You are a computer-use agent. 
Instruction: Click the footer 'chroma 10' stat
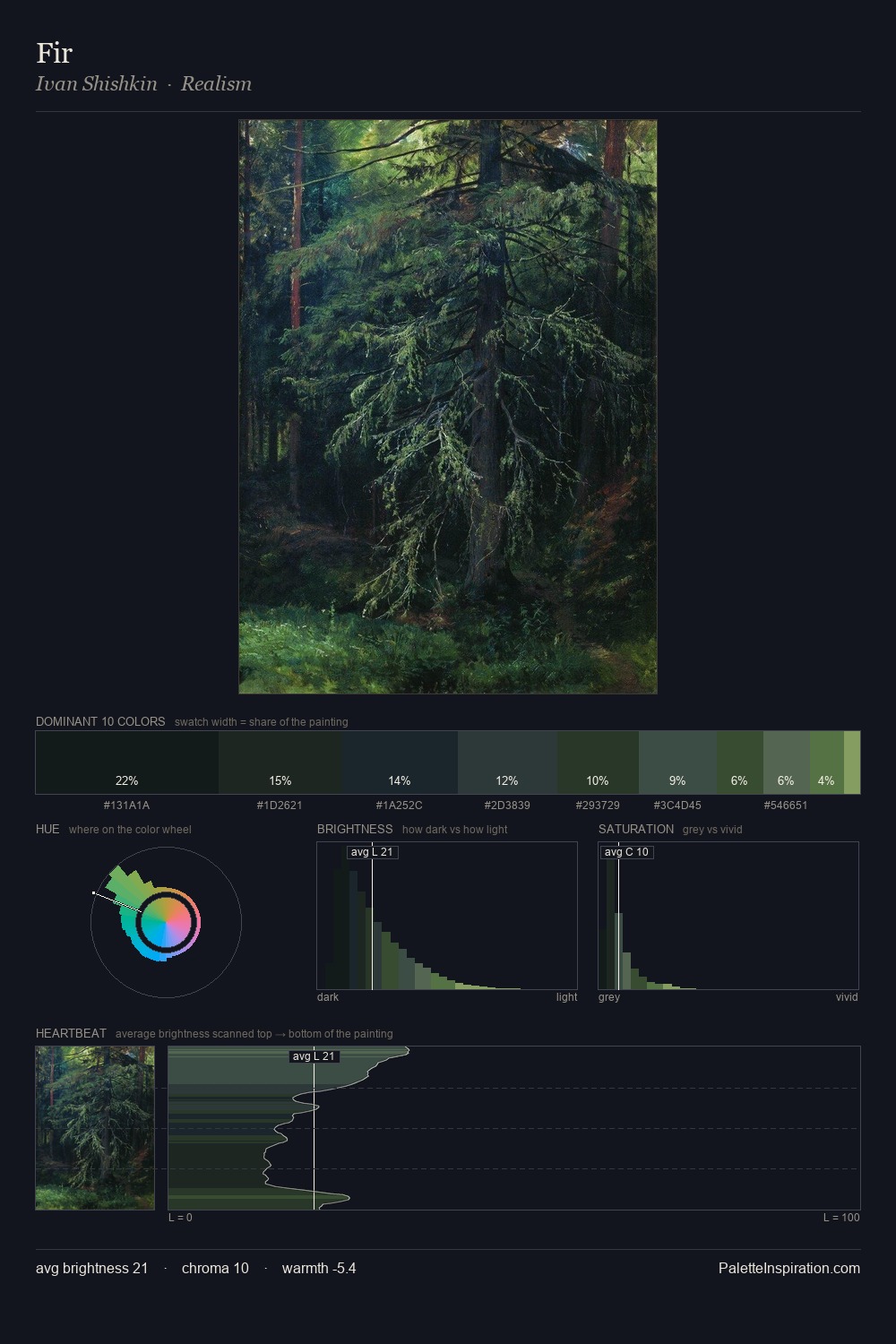point(215,1268)
